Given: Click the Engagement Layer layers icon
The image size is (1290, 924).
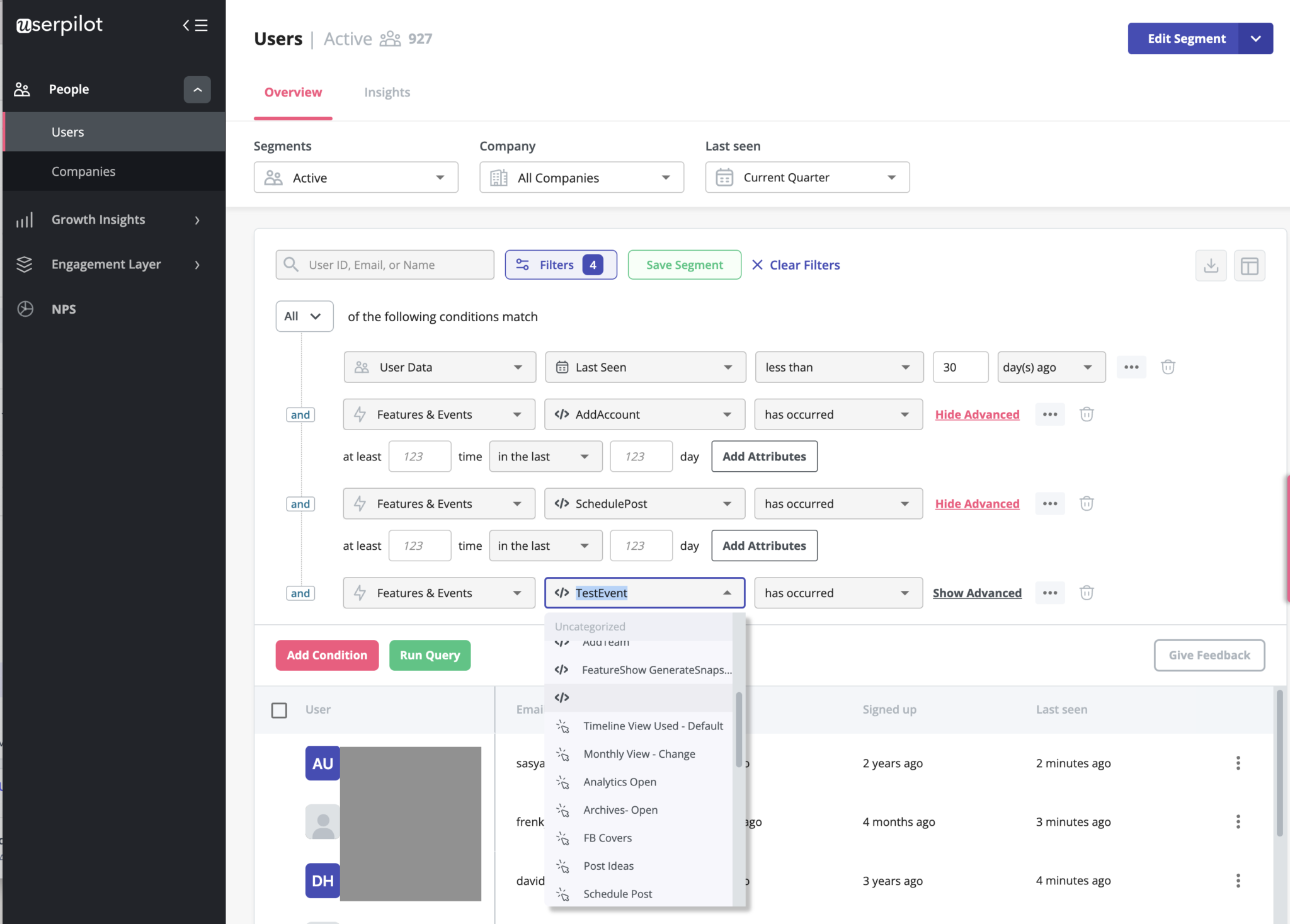Looking at the screenshot, I should [25, 264].
